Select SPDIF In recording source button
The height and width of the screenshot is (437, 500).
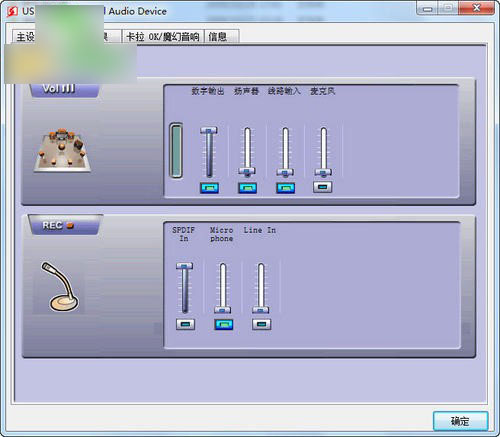pyautogui.click(x=186, y=324)
